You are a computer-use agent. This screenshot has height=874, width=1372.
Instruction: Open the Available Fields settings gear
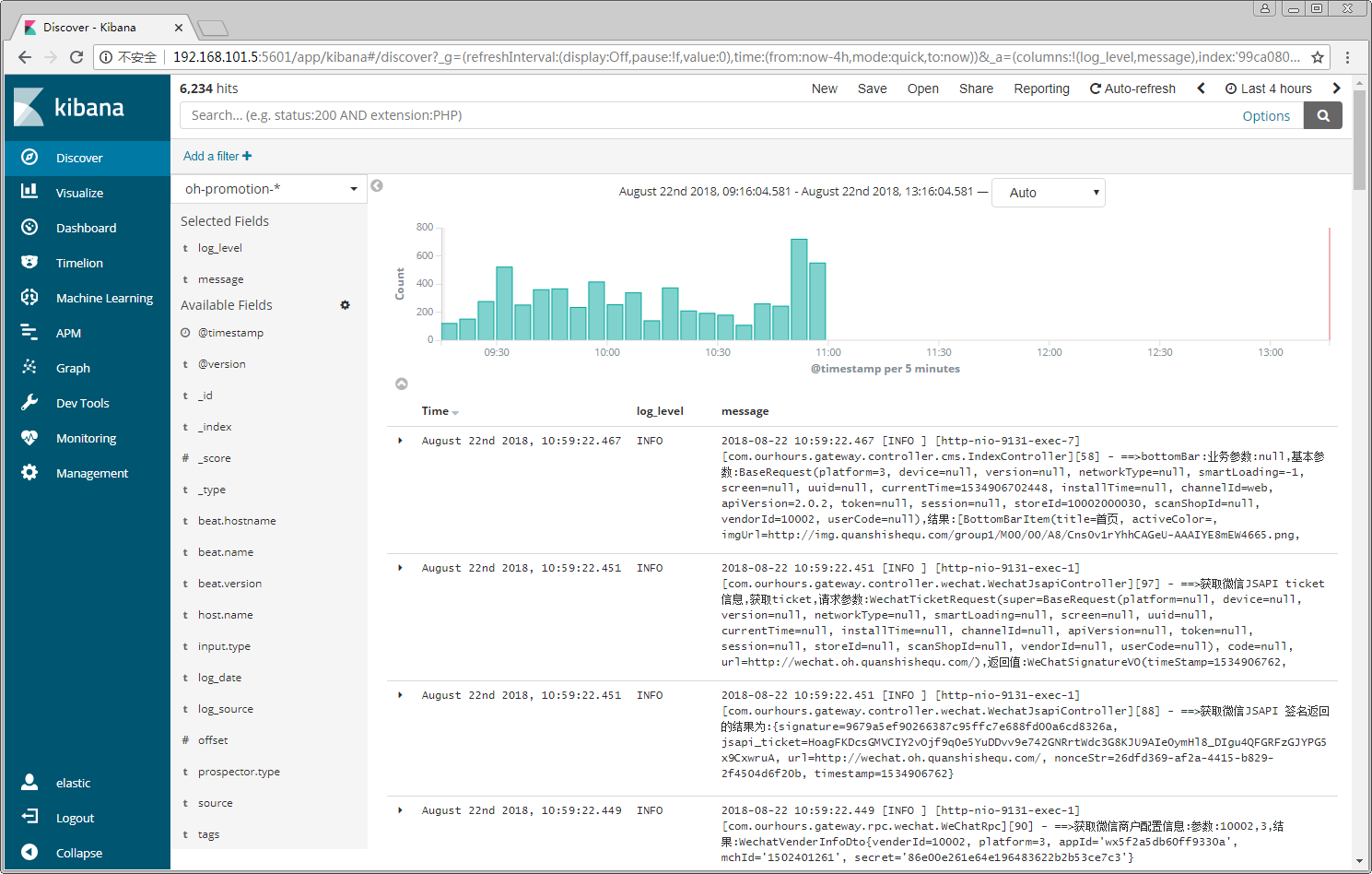345,305
